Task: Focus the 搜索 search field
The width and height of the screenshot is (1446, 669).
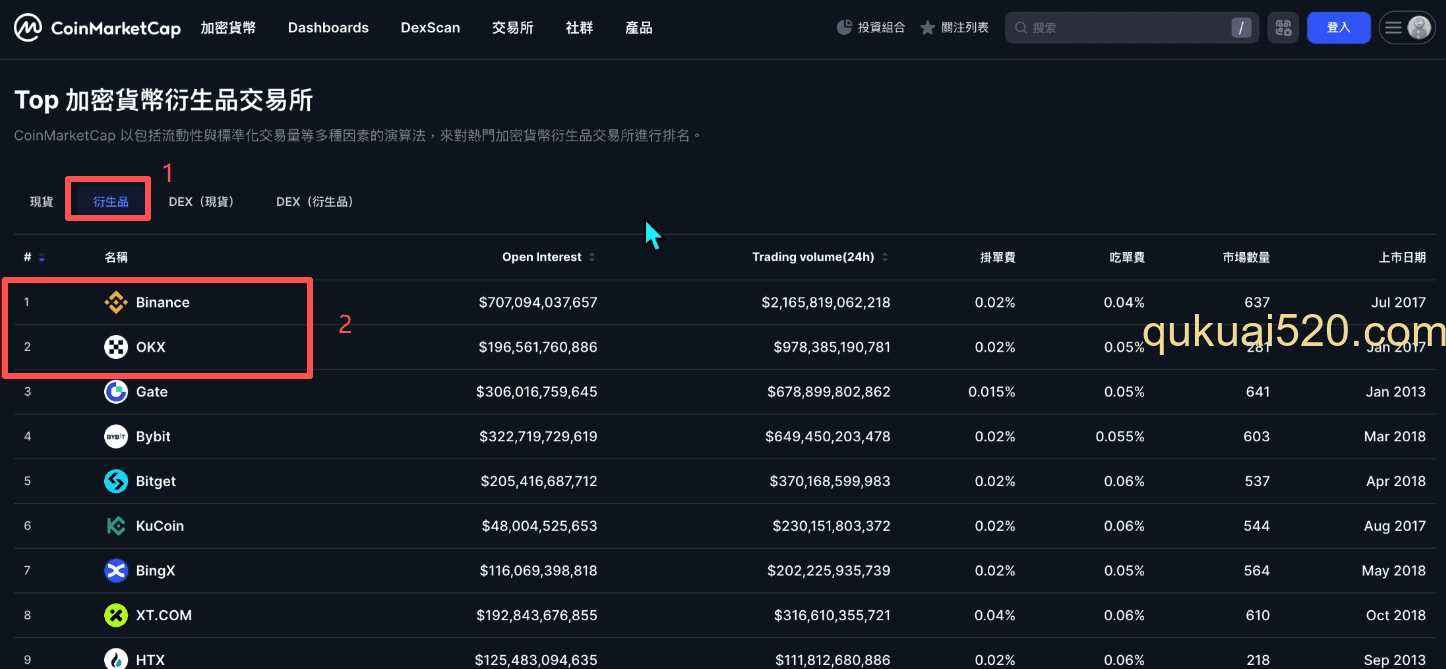Action: [1131, 28]
